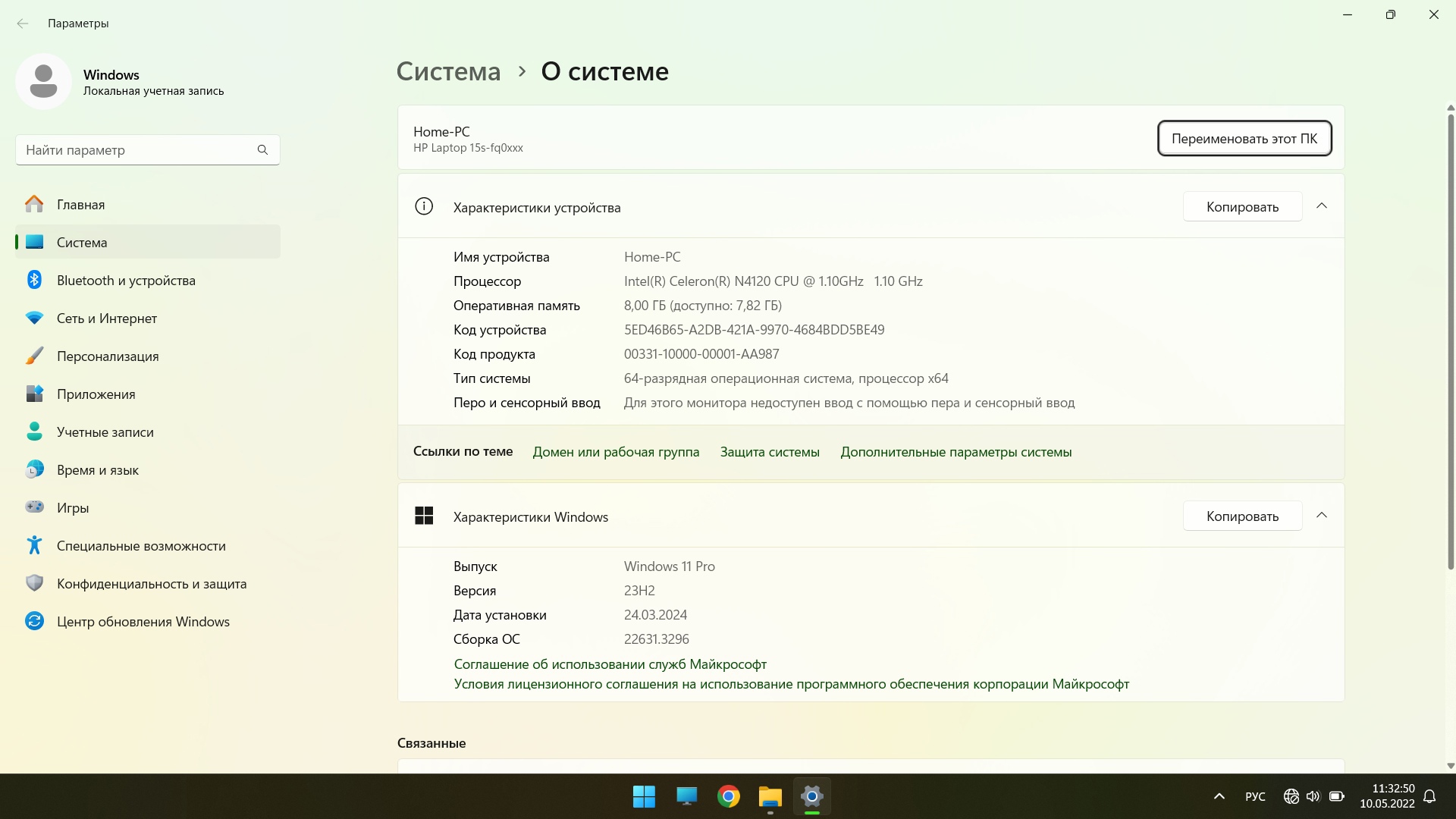This screenshot has height=819, width=1456.
Task: Click Система in the breadcrumb
Action: pyautogui.click(x=448, y=71)
